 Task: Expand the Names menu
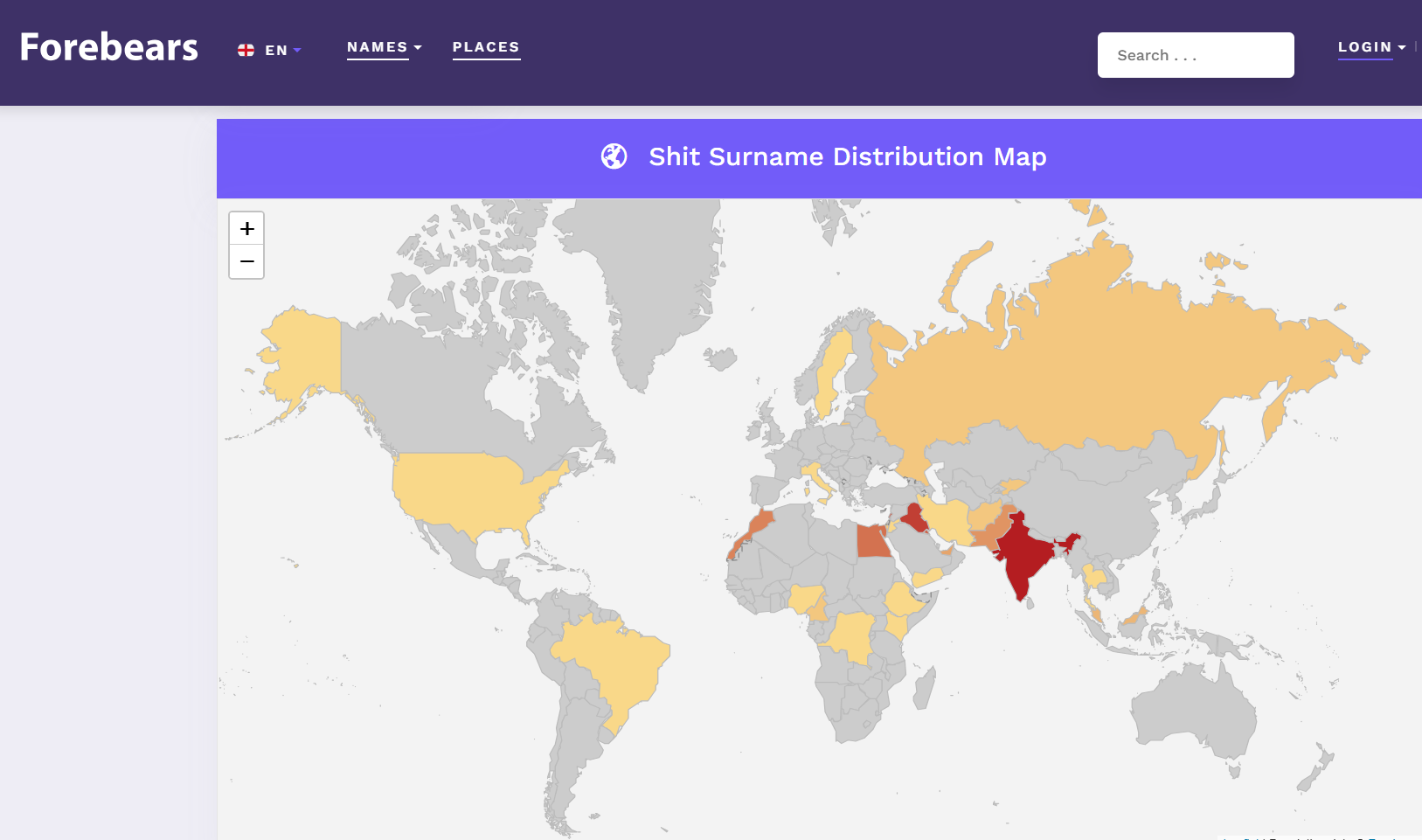click(384, 47)
